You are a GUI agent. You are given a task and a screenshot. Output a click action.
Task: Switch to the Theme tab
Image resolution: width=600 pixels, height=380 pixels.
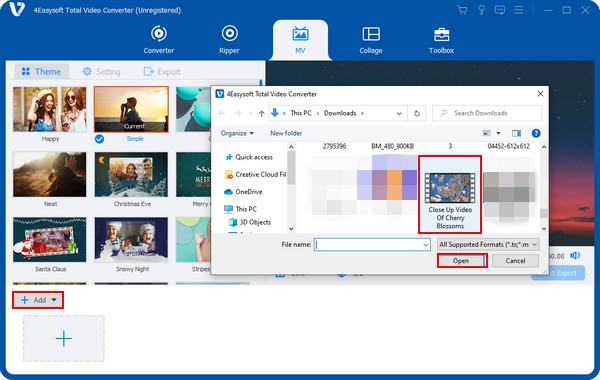(41, 72)
